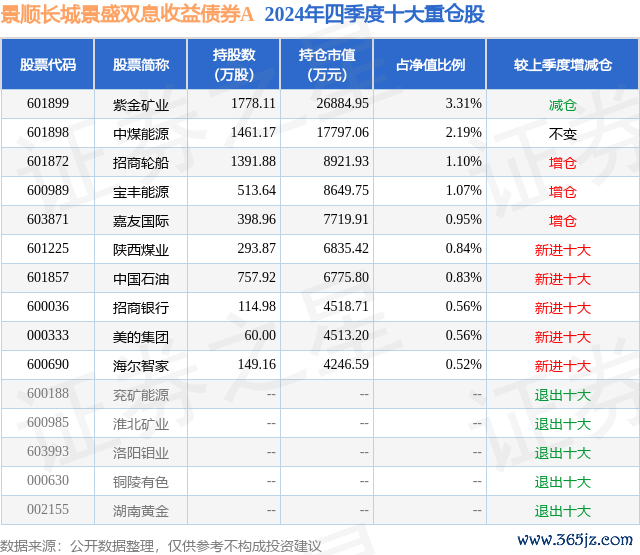Image resolution: width=640 pixels, height=555 pixels.
Task: Click the value 757.92
Action: point(256,278)
